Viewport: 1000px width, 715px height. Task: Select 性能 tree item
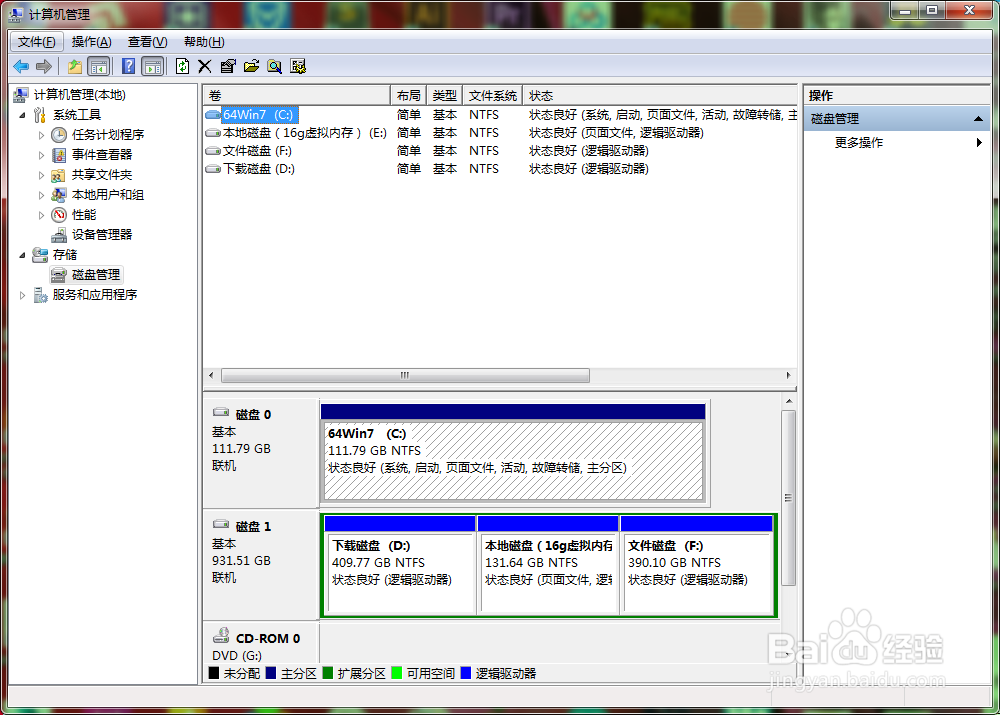(x=84, y=215)
